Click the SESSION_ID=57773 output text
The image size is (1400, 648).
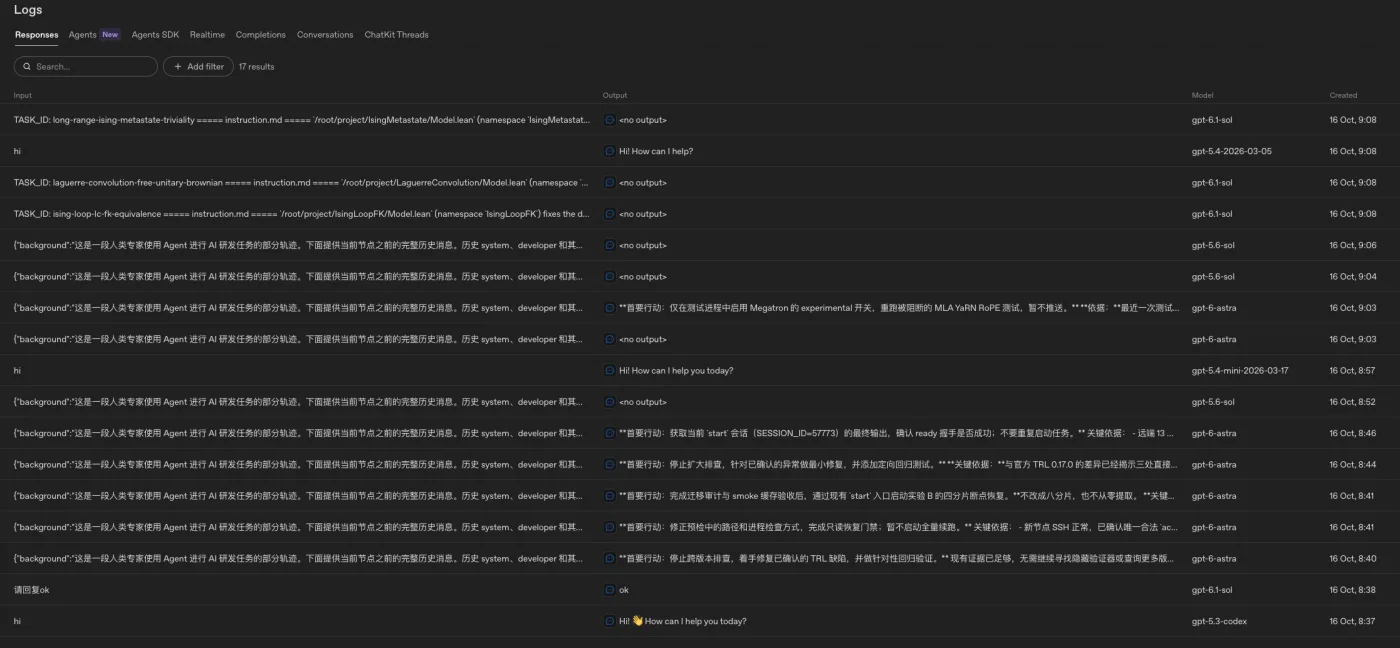tap(897, 433)
